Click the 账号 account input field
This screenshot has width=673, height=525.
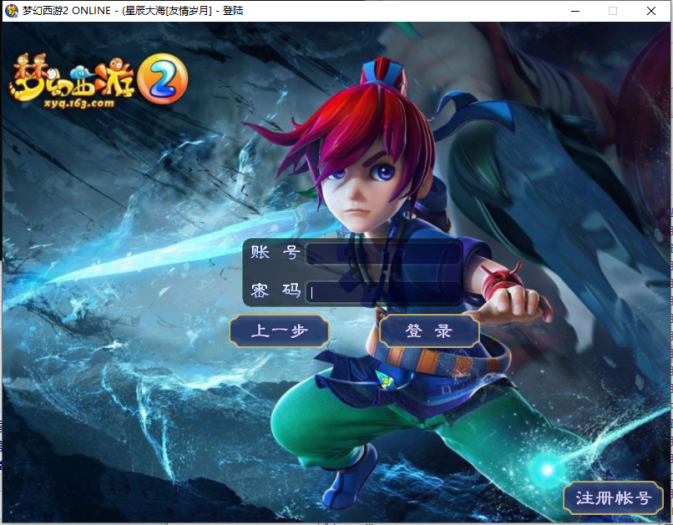[x=384, y=253]
